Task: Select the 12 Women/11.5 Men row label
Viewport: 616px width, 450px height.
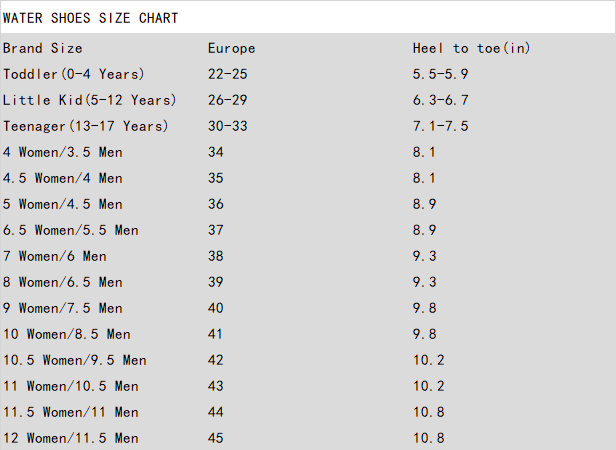Action: [x=70, y=438]
